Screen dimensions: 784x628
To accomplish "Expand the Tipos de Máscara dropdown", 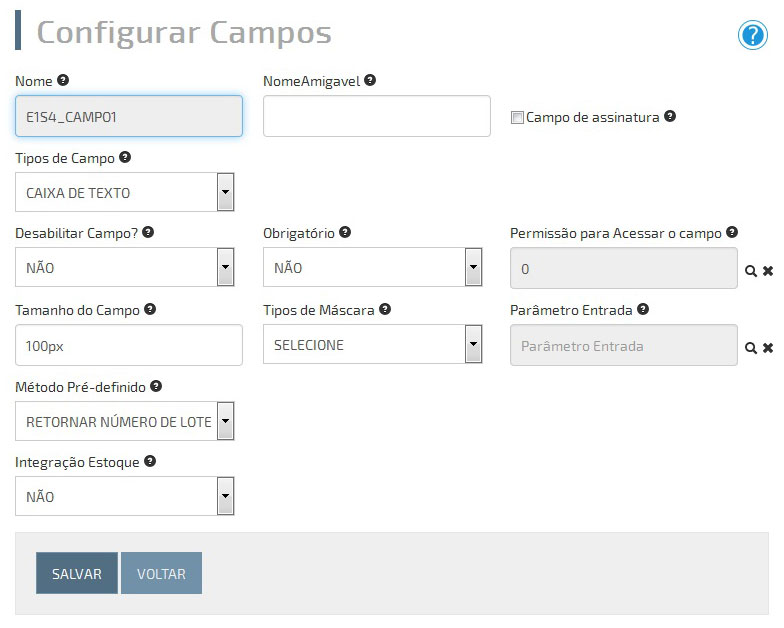I will coord(372,344).
